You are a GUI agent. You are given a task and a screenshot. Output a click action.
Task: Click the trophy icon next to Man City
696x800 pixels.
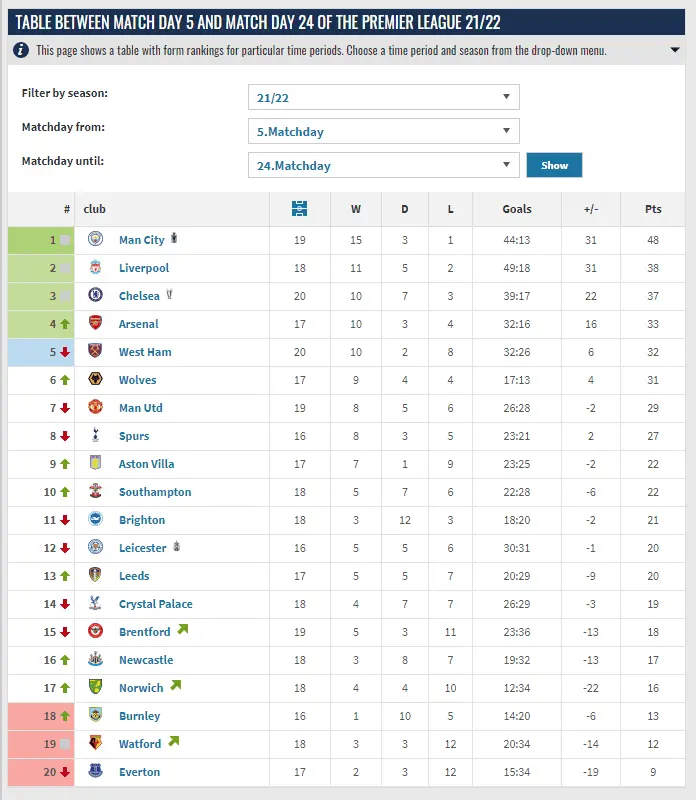176,239
